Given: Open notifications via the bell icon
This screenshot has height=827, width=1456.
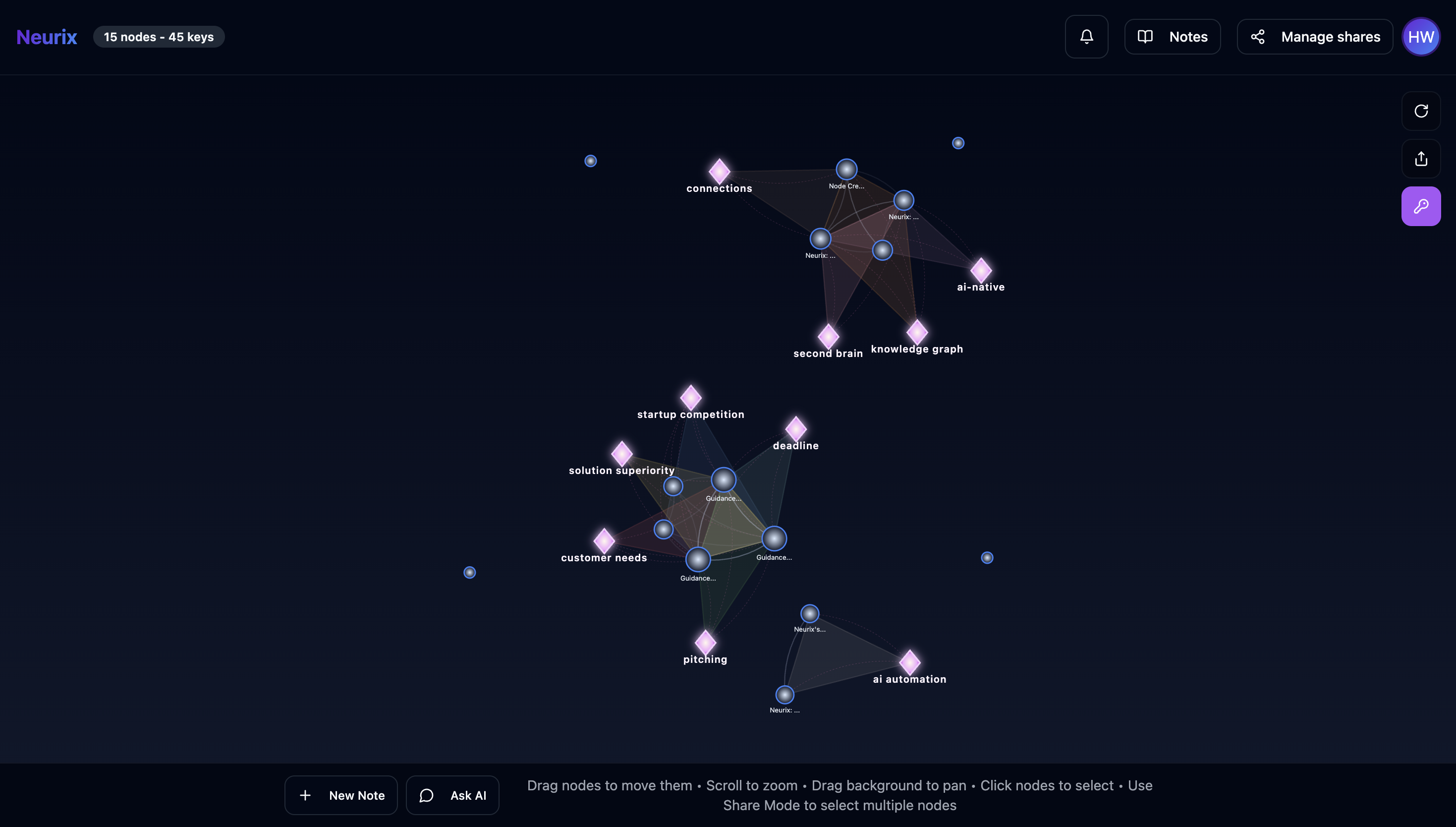Looking at the screenshot, I should [x=1086, y=36].
